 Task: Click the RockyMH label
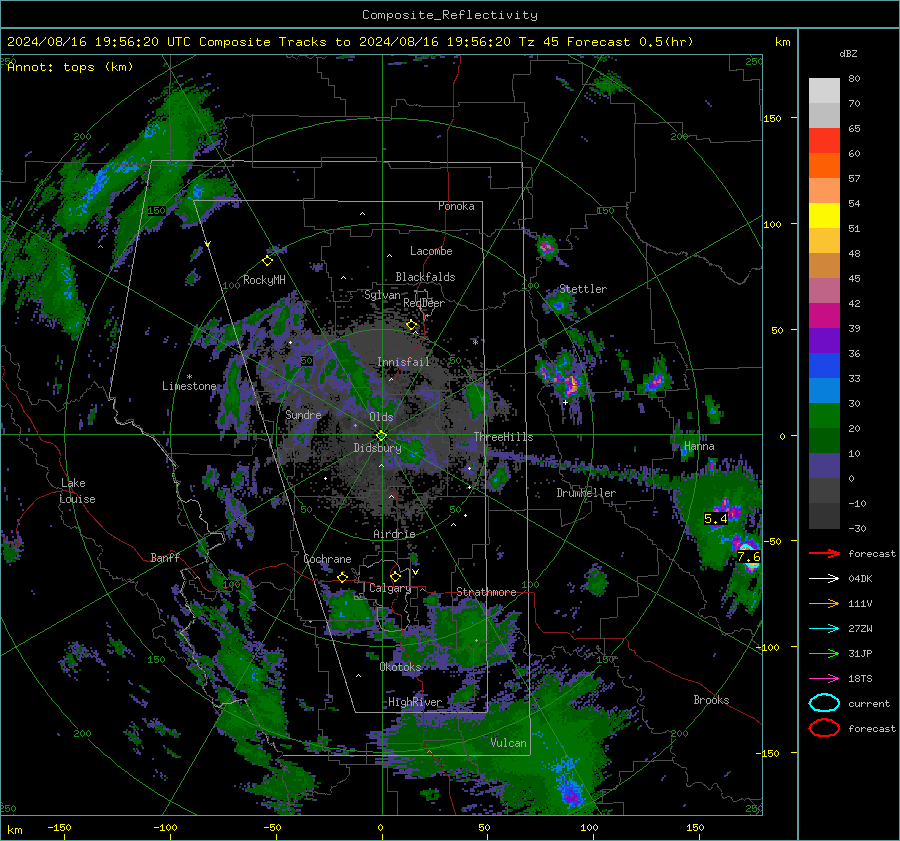(264, 280)
